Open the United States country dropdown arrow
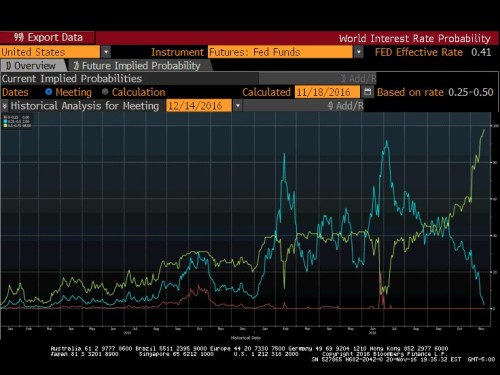 pos(106,52)
